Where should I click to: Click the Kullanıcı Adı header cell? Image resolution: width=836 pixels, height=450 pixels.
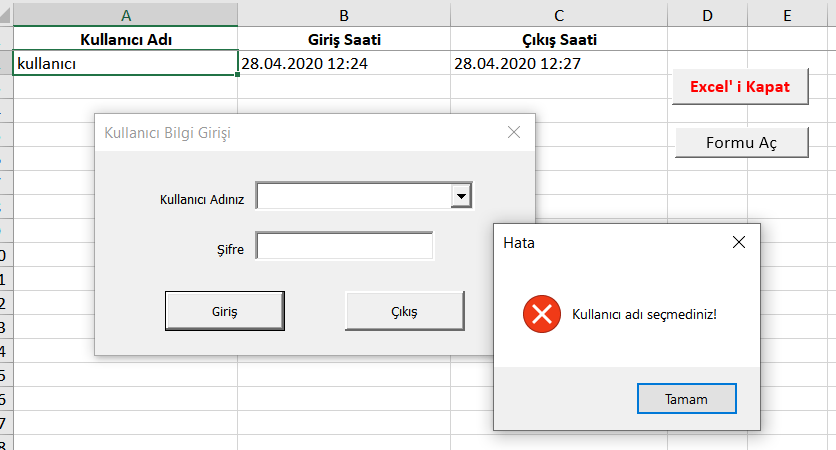pos(125,40)
